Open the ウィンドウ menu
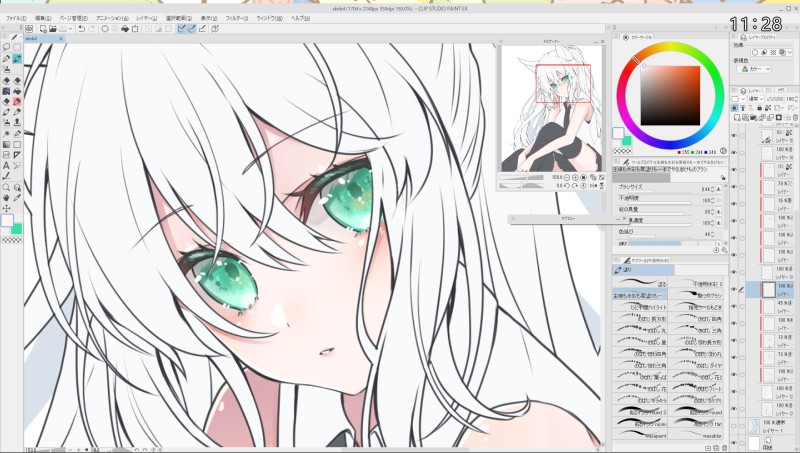This screenshot has width=800, height=453. pyautogui.click(x=269, y=18)
